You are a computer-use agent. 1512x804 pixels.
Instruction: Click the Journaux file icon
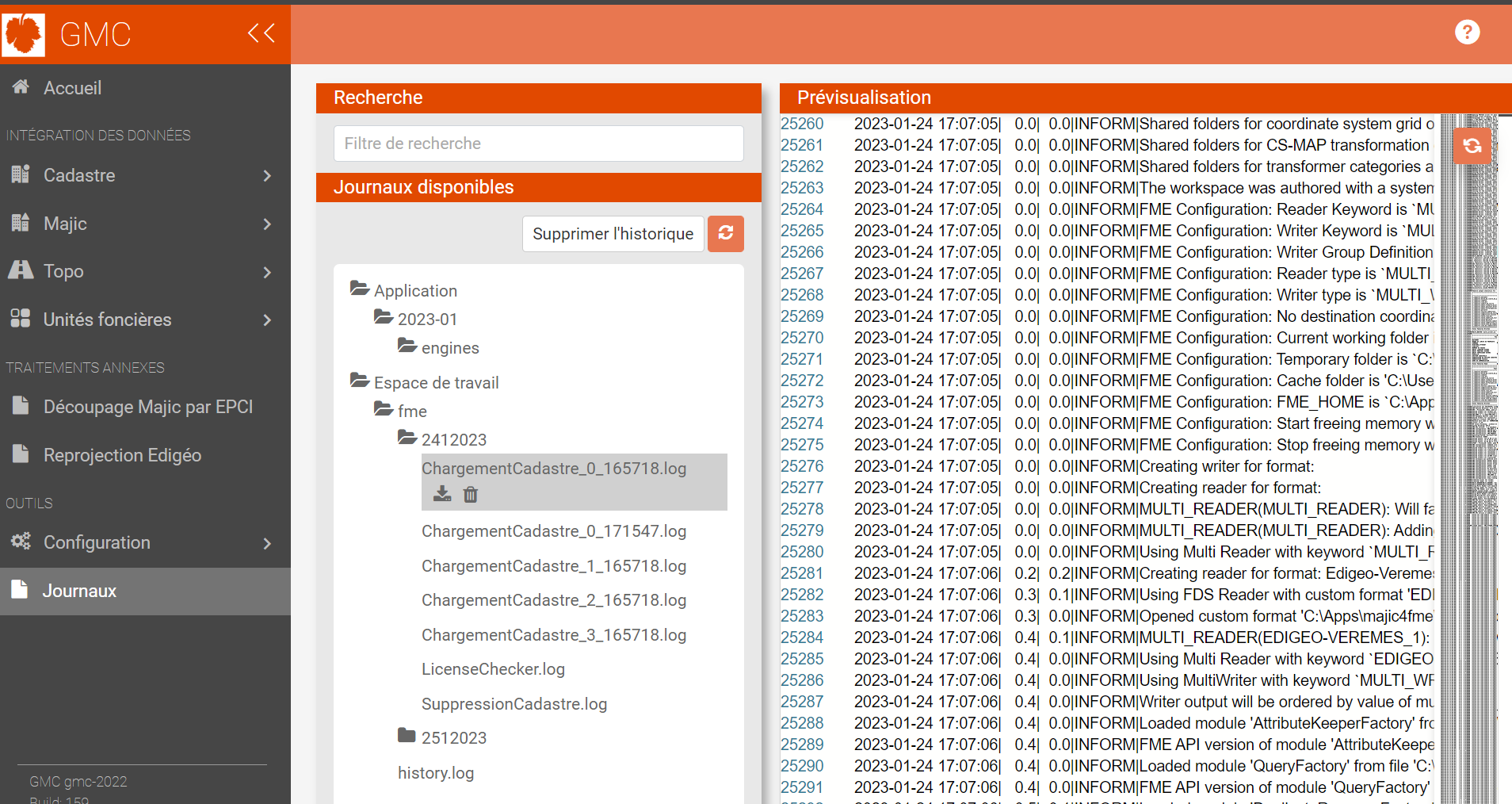tap(21, 589)
